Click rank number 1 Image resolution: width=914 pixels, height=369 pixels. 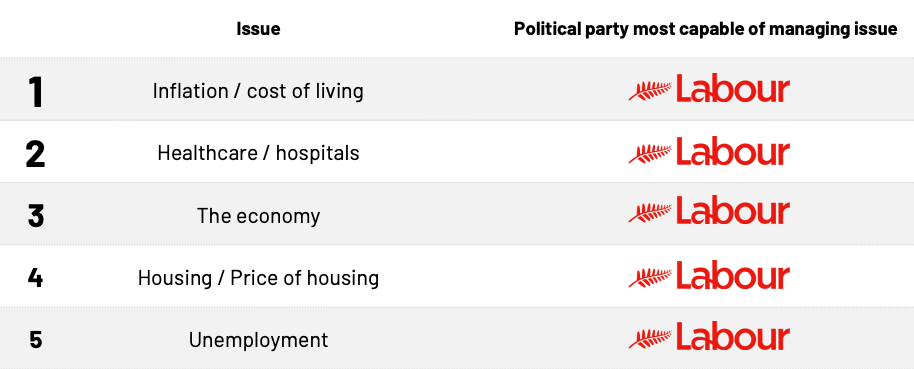point(36,92)
